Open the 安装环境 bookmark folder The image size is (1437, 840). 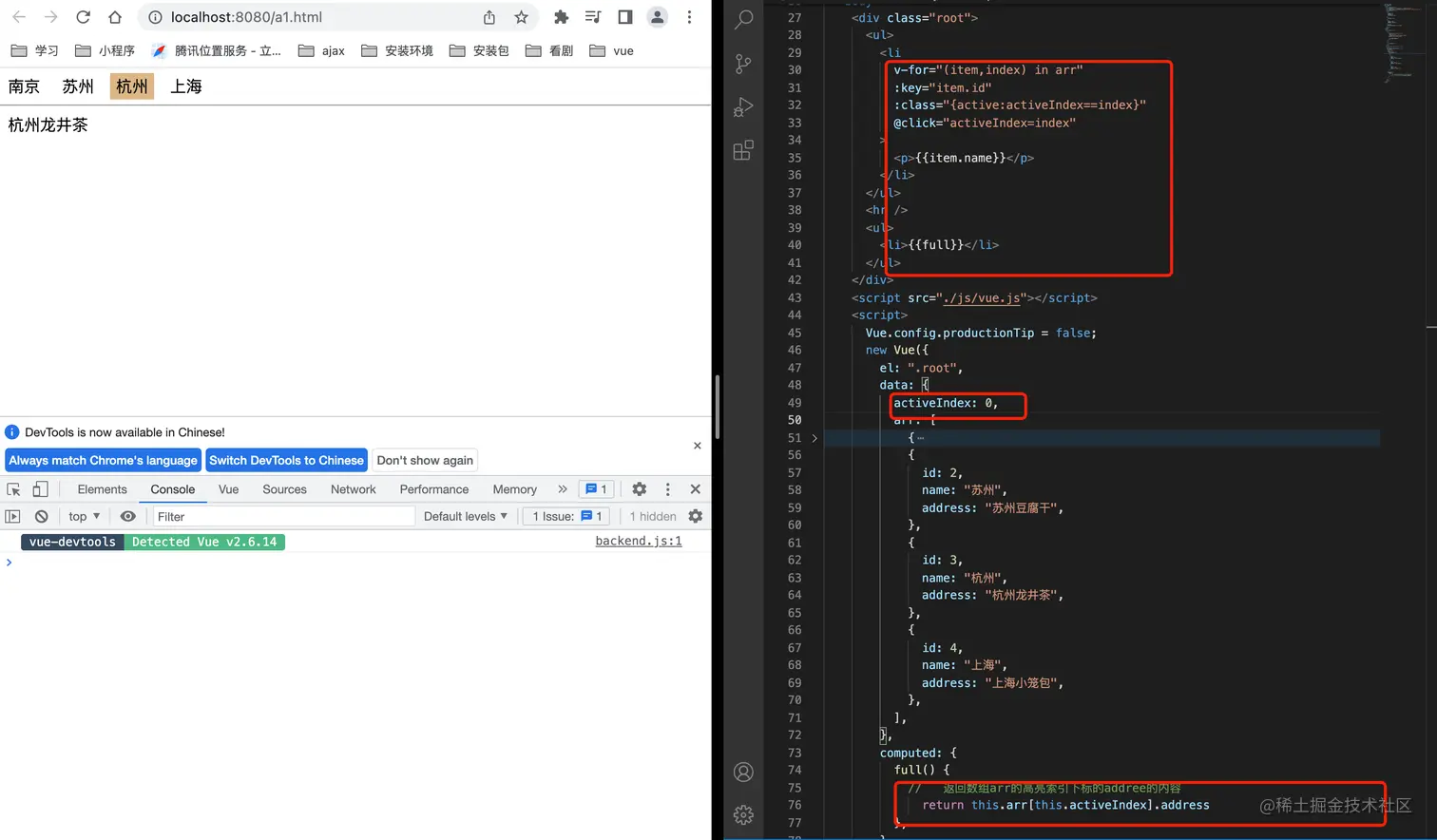(397, 50)
